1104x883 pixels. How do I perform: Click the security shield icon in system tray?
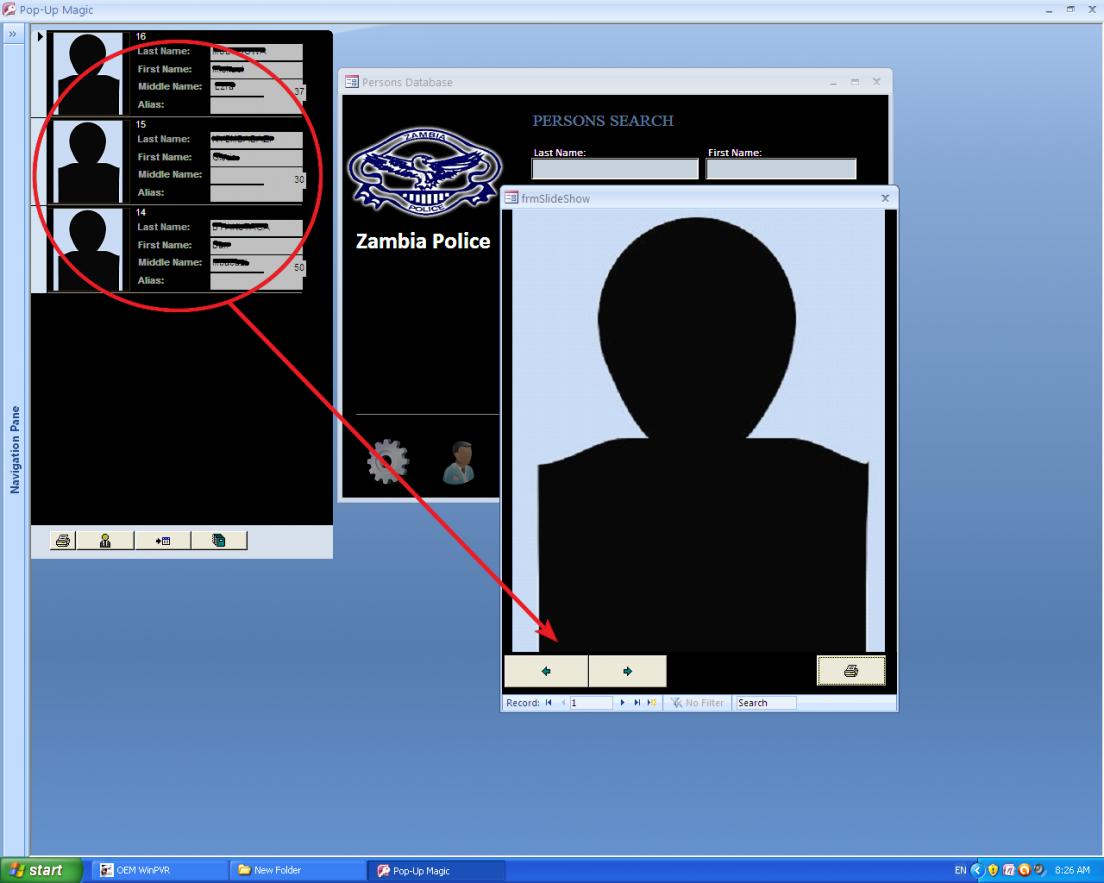(993, 870)
